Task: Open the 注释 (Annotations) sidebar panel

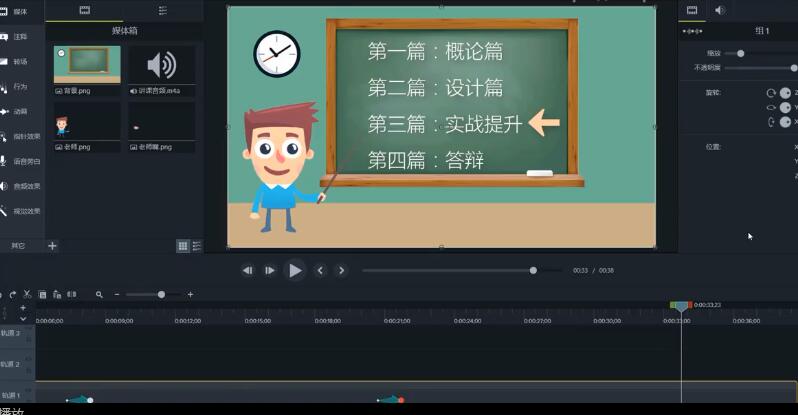Action: click(20, 36)
